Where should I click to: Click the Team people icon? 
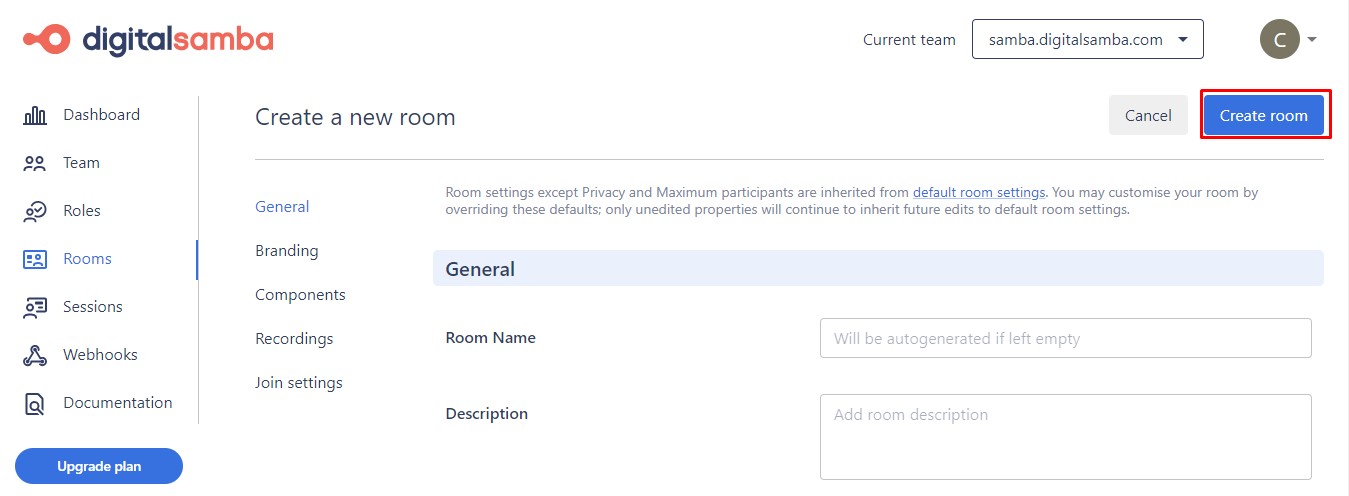(35, 163)
